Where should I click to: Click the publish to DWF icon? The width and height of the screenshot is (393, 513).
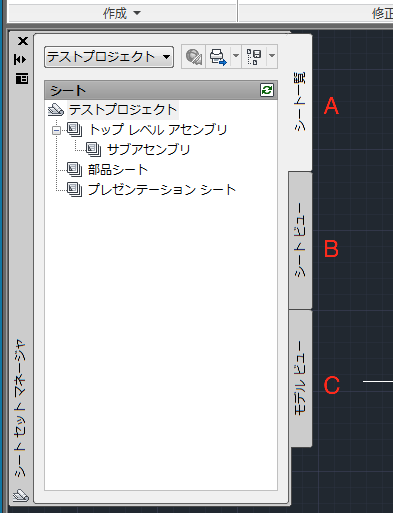pyautogui.click(x=194, y=57)
